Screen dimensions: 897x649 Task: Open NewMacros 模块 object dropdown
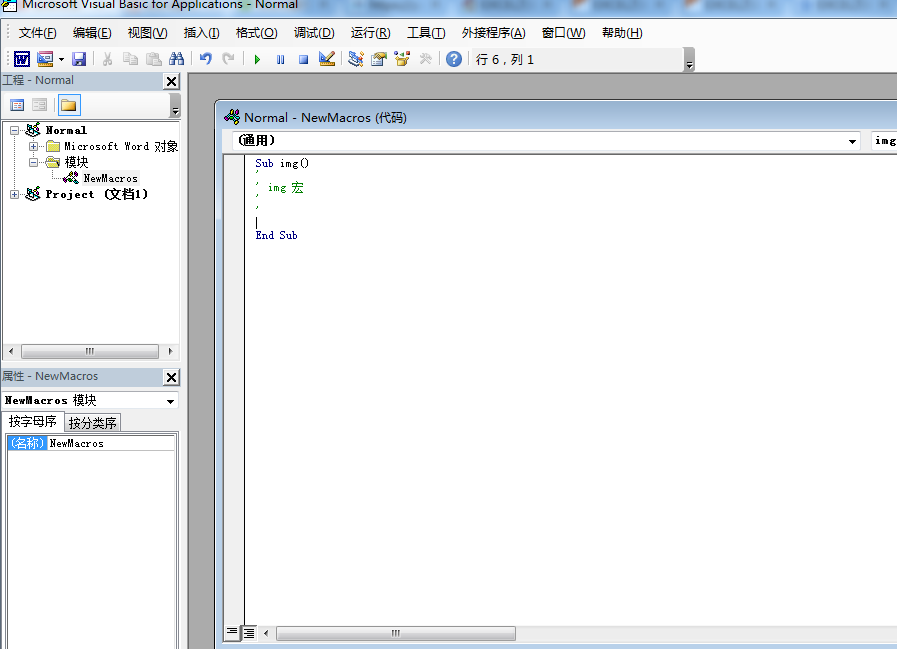click(x=170, y=401)
